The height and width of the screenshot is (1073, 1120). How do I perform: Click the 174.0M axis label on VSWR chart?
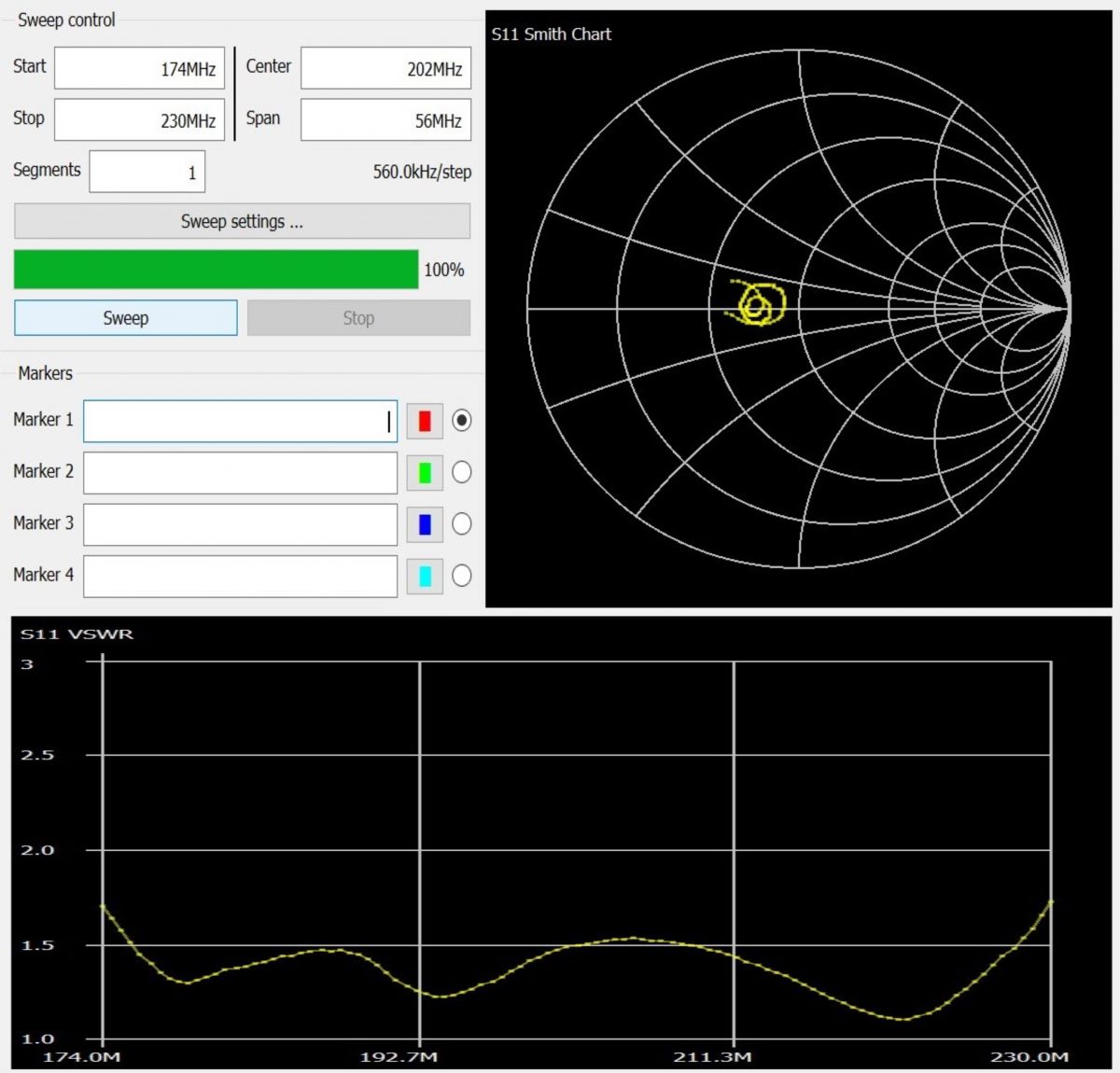click(x=81, y=1057)
